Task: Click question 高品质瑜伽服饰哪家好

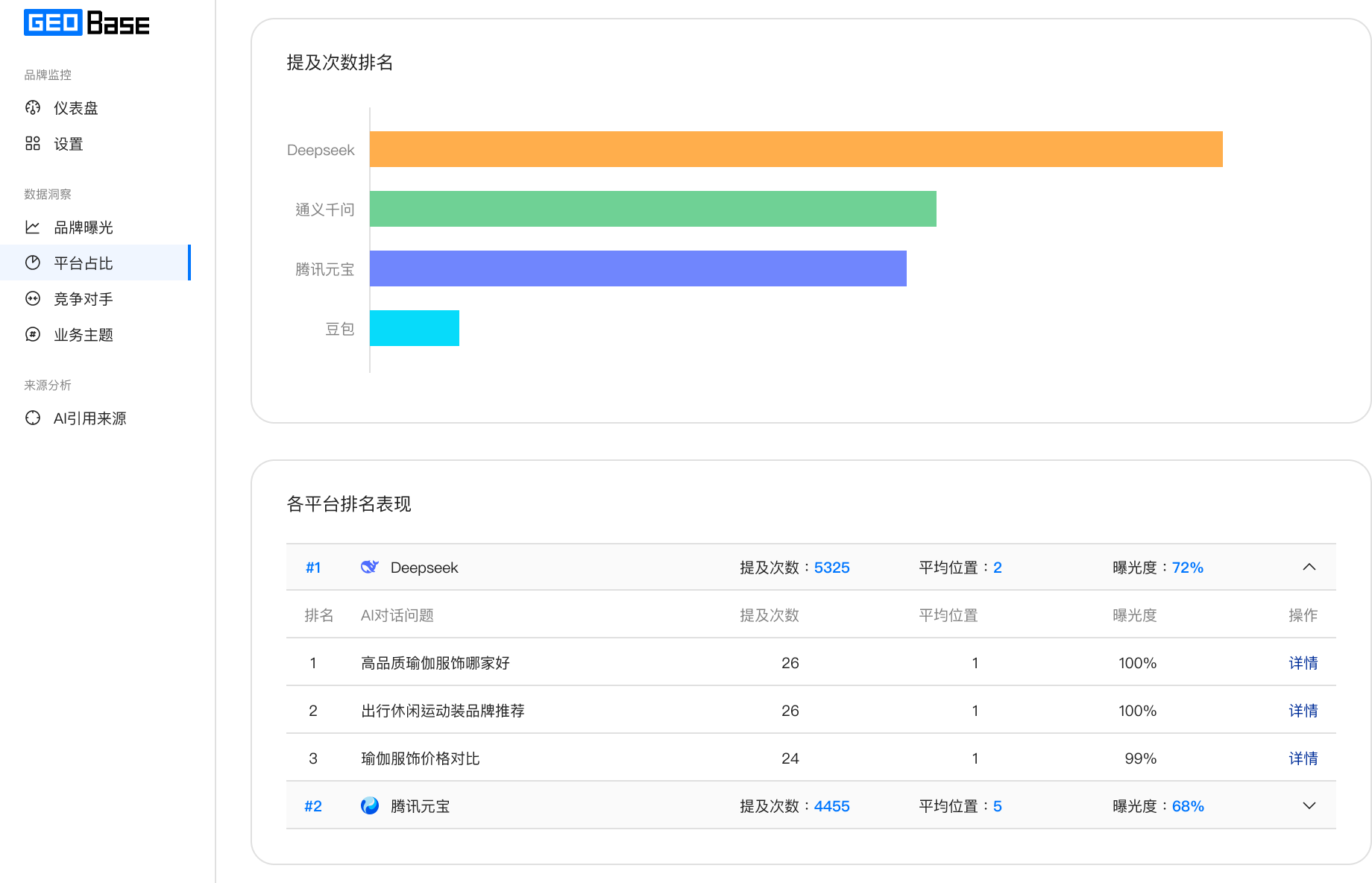Action: click(x=435, y=662)
